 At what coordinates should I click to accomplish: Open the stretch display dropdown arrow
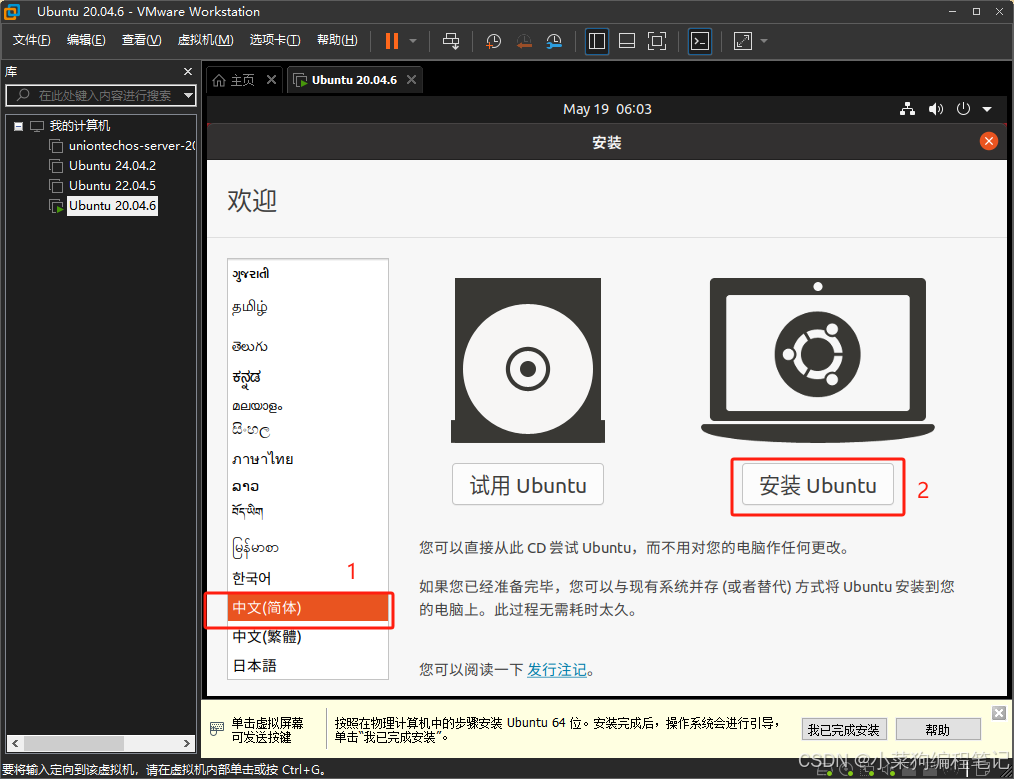coord(764,41)
